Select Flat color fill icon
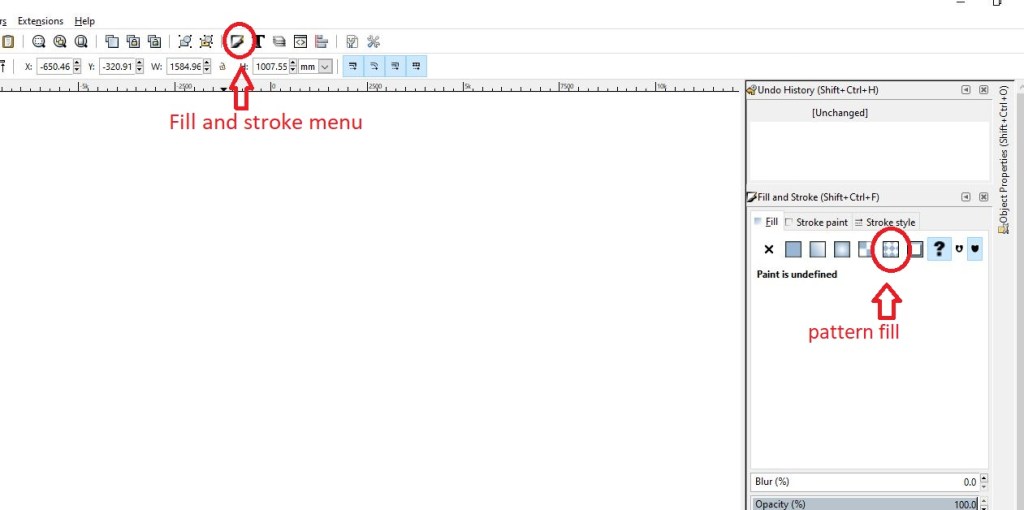 (x=793, y=249)
